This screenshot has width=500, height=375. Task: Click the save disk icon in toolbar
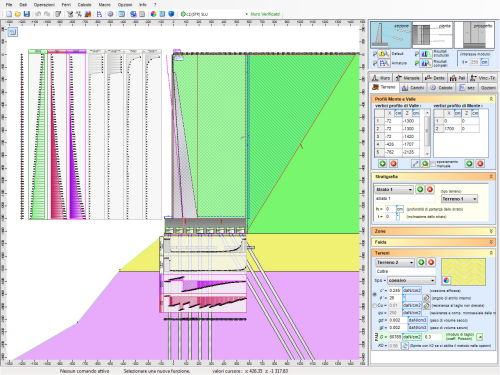[27, 14]
